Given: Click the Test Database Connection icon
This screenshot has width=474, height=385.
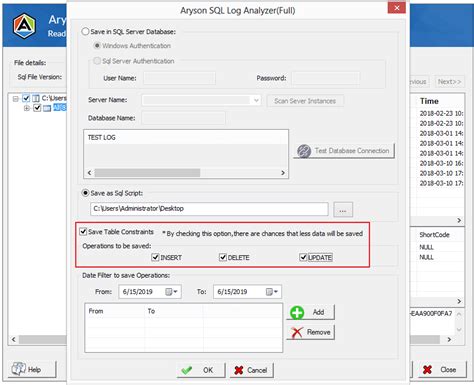Looking at the screenshot, I should [x=304, y=151].
